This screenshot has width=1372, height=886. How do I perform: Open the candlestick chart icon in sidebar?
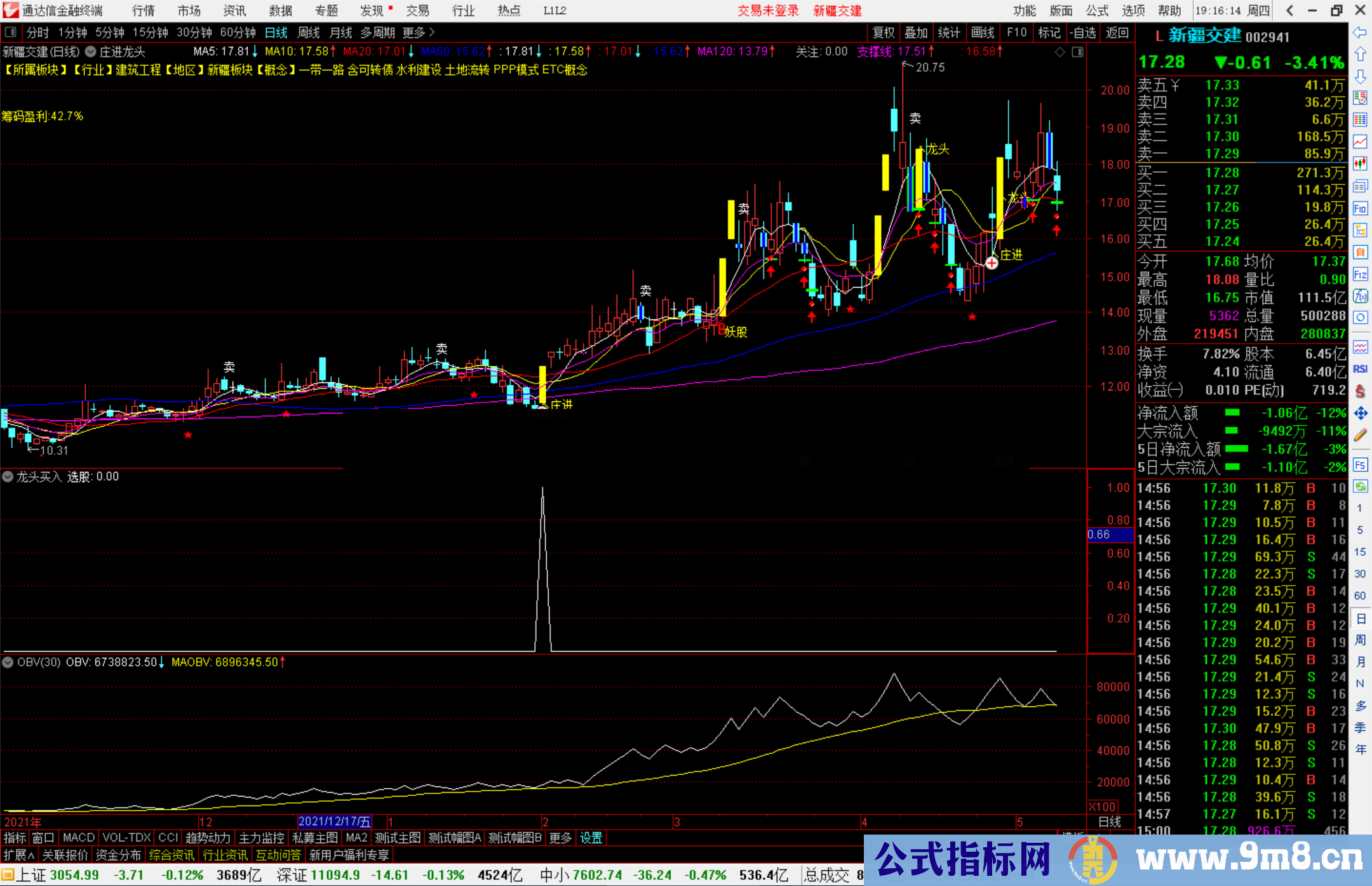(1360, 163)
